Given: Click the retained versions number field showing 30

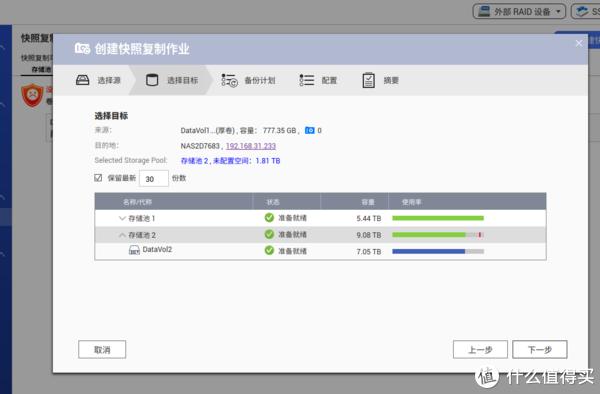Looking at the screenshot, I should coord(154,179).
